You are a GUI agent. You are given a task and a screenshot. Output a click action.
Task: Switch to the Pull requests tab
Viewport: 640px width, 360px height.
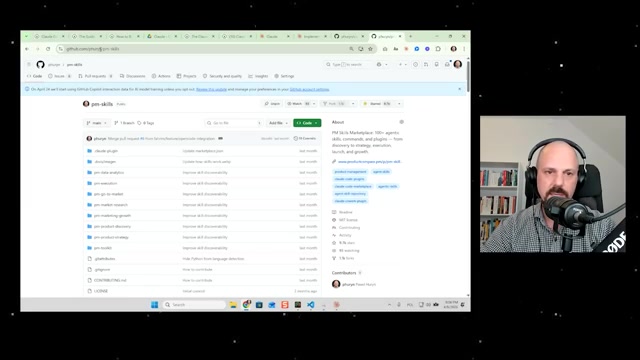[96, 76]
